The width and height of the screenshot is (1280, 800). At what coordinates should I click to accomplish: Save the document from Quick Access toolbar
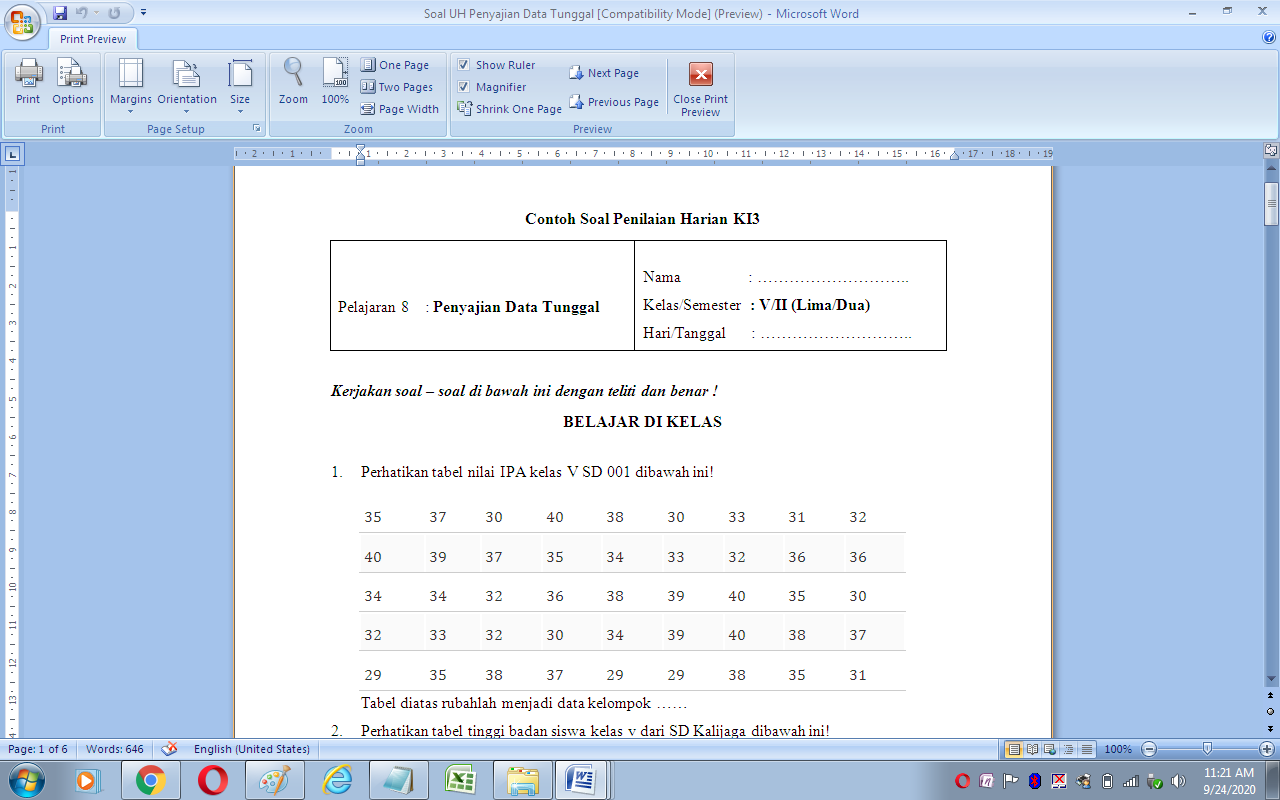(60, 13)
